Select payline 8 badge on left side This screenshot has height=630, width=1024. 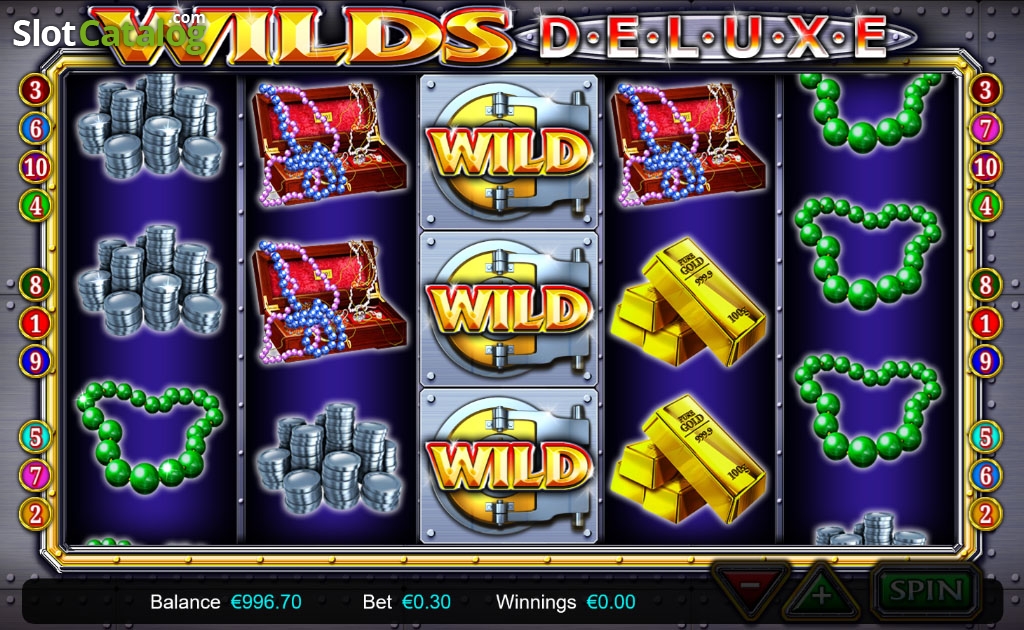click(35, 285)
